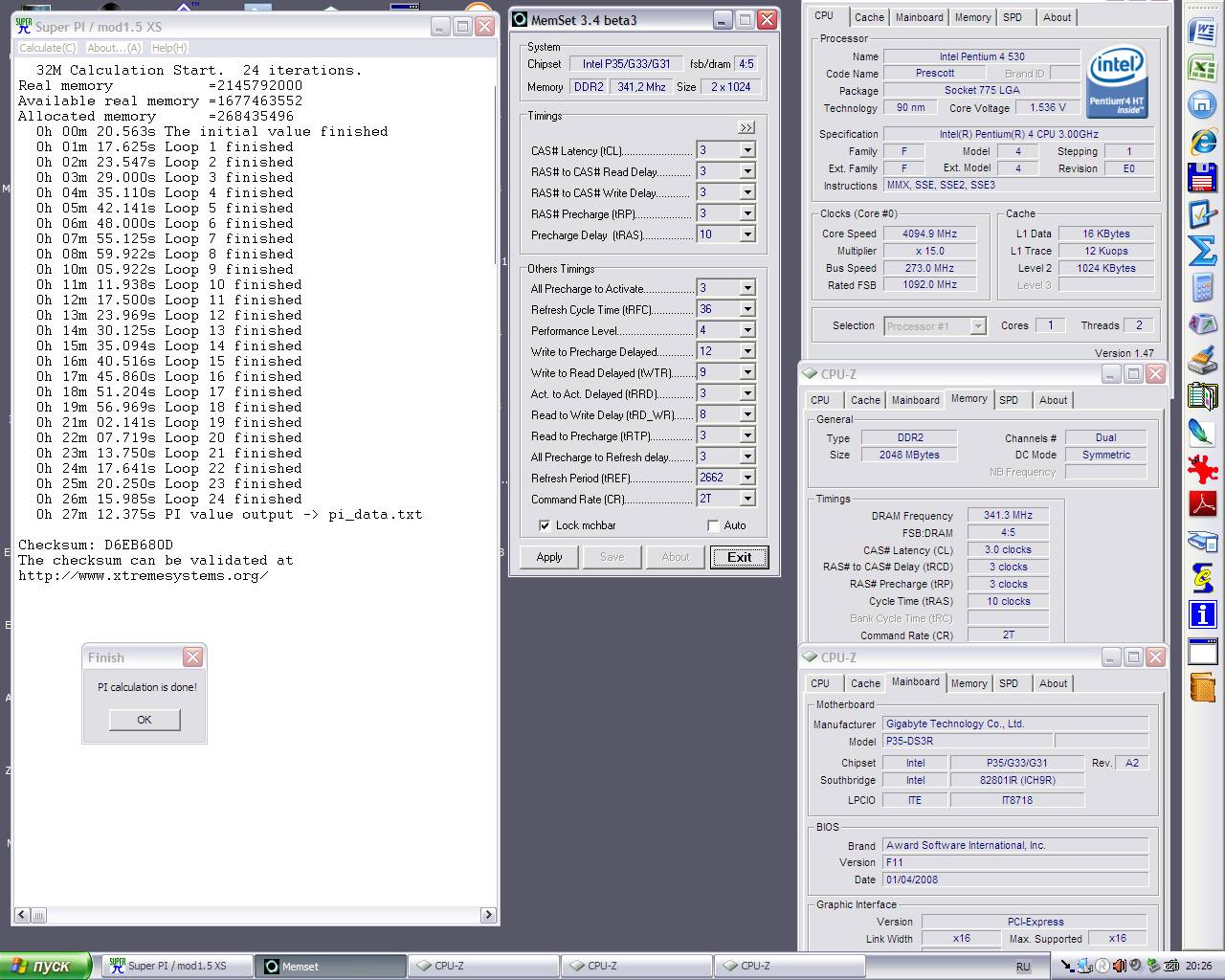Open the Help(H) menu in Super PI
The height and width of the screenshot is (980, 1225).
(x=169, y=48)
